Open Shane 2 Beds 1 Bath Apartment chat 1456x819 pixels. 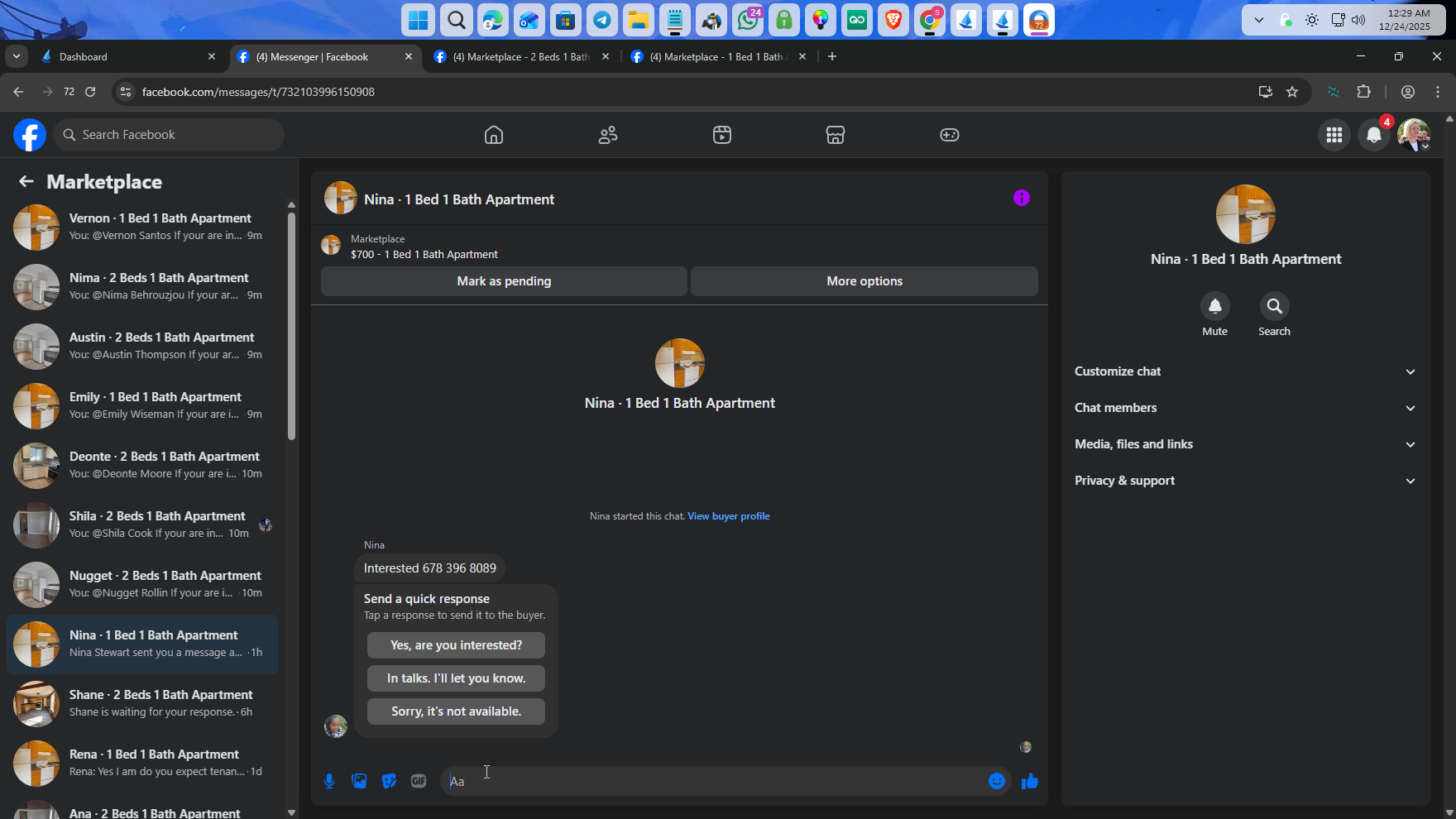click(x=142, y=703)
